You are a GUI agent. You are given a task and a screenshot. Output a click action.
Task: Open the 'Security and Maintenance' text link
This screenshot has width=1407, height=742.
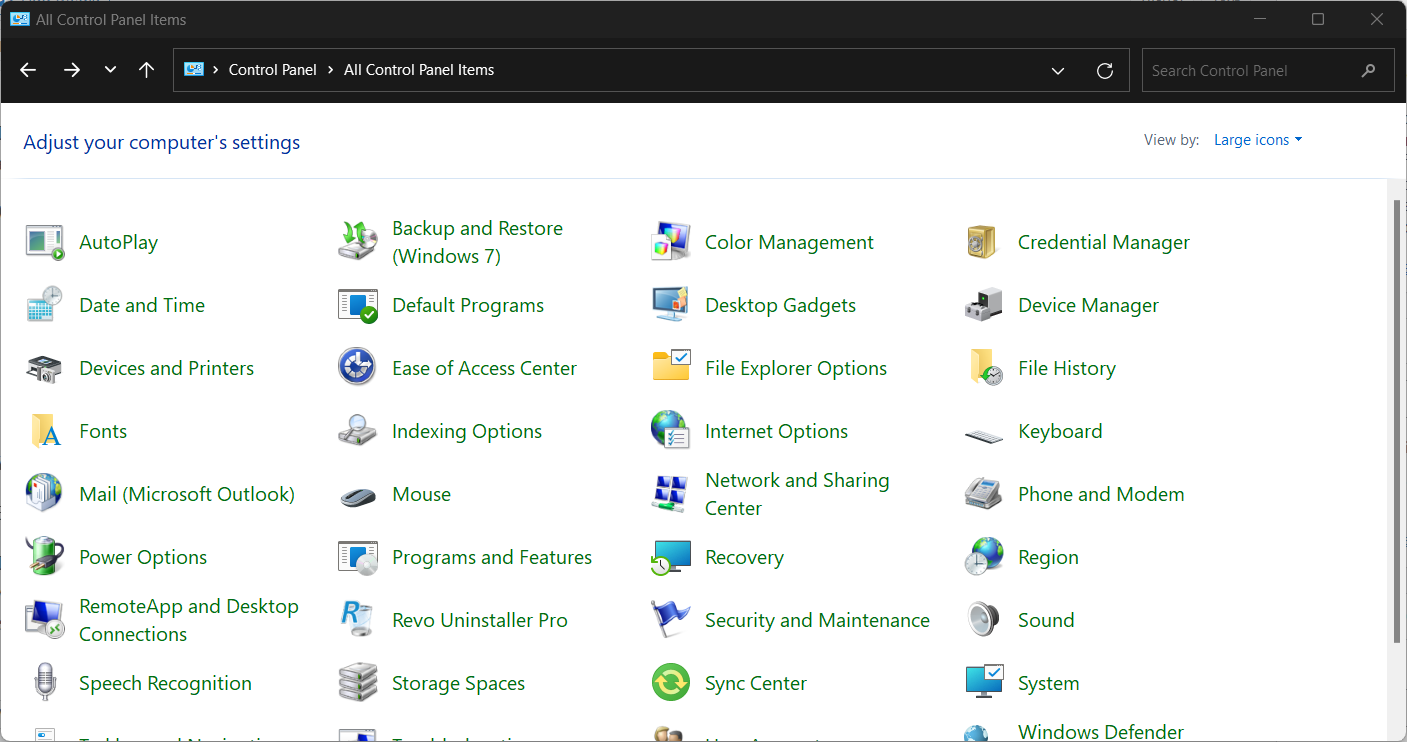tap(818, 620)
